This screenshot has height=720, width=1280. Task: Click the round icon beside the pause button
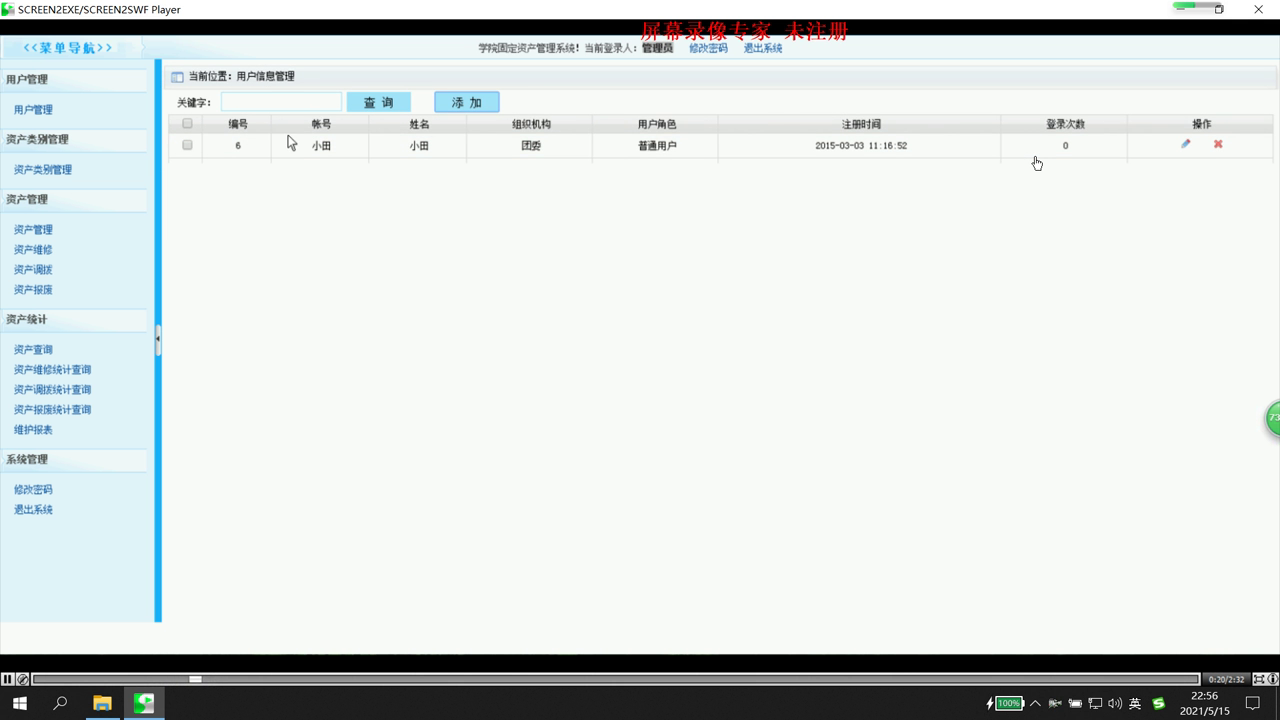click(22, 679)
